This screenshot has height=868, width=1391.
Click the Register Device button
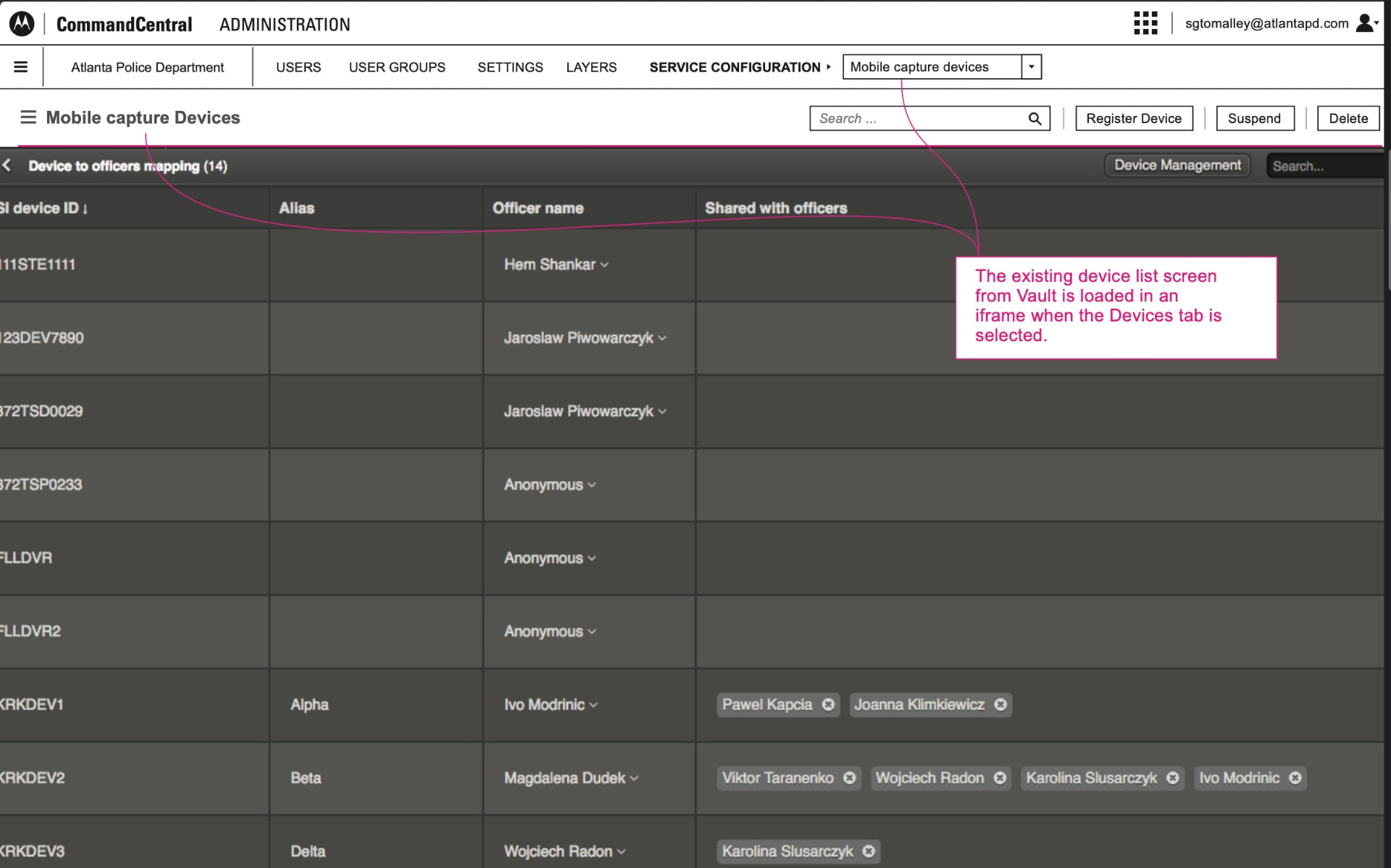(1134, 119)
